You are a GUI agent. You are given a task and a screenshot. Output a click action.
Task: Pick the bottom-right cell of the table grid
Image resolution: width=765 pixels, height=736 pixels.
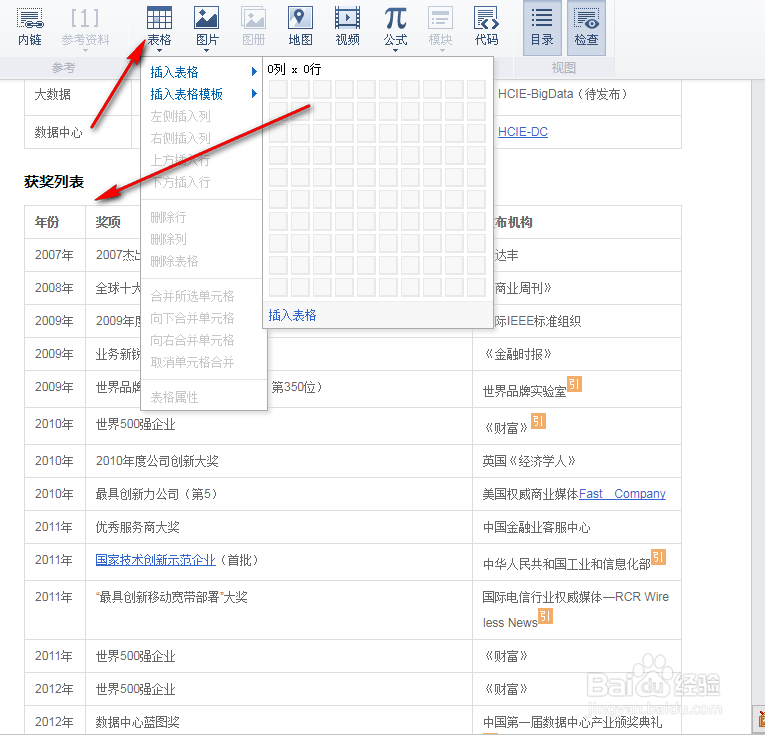476,287
